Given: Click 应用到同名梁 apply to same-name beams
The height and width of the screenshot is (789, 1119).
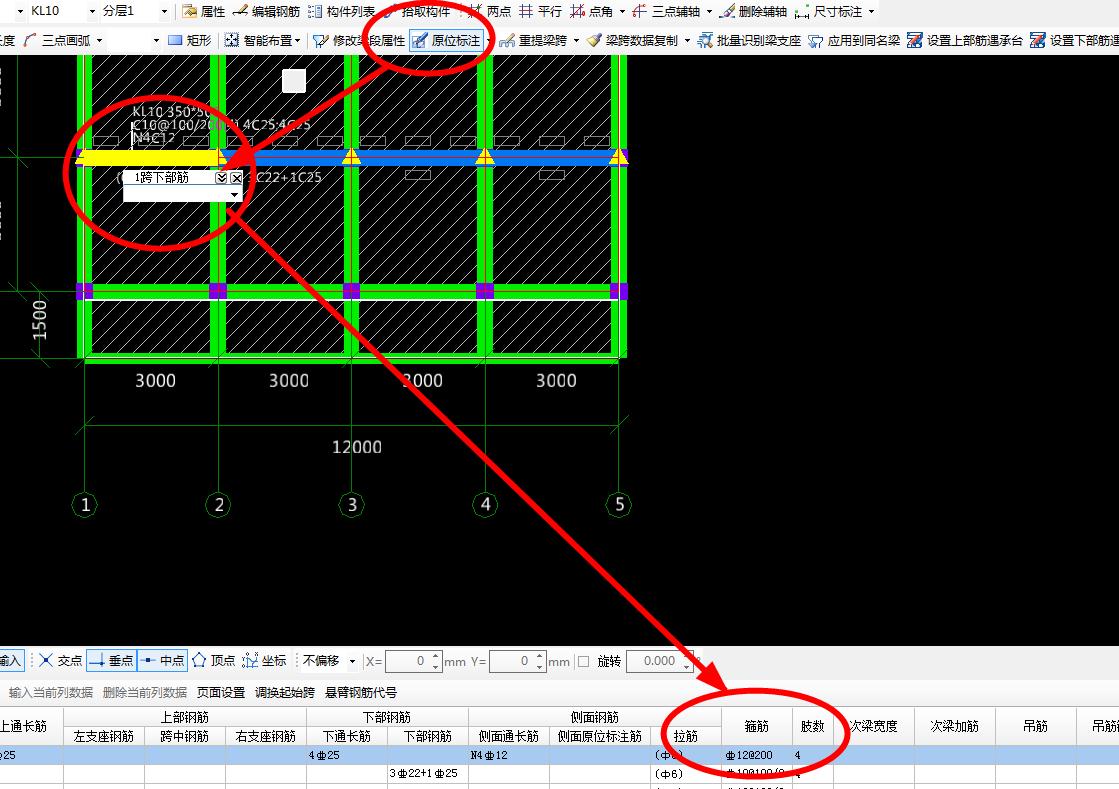Looking at the screenshot, I should [x=854, y=41].
